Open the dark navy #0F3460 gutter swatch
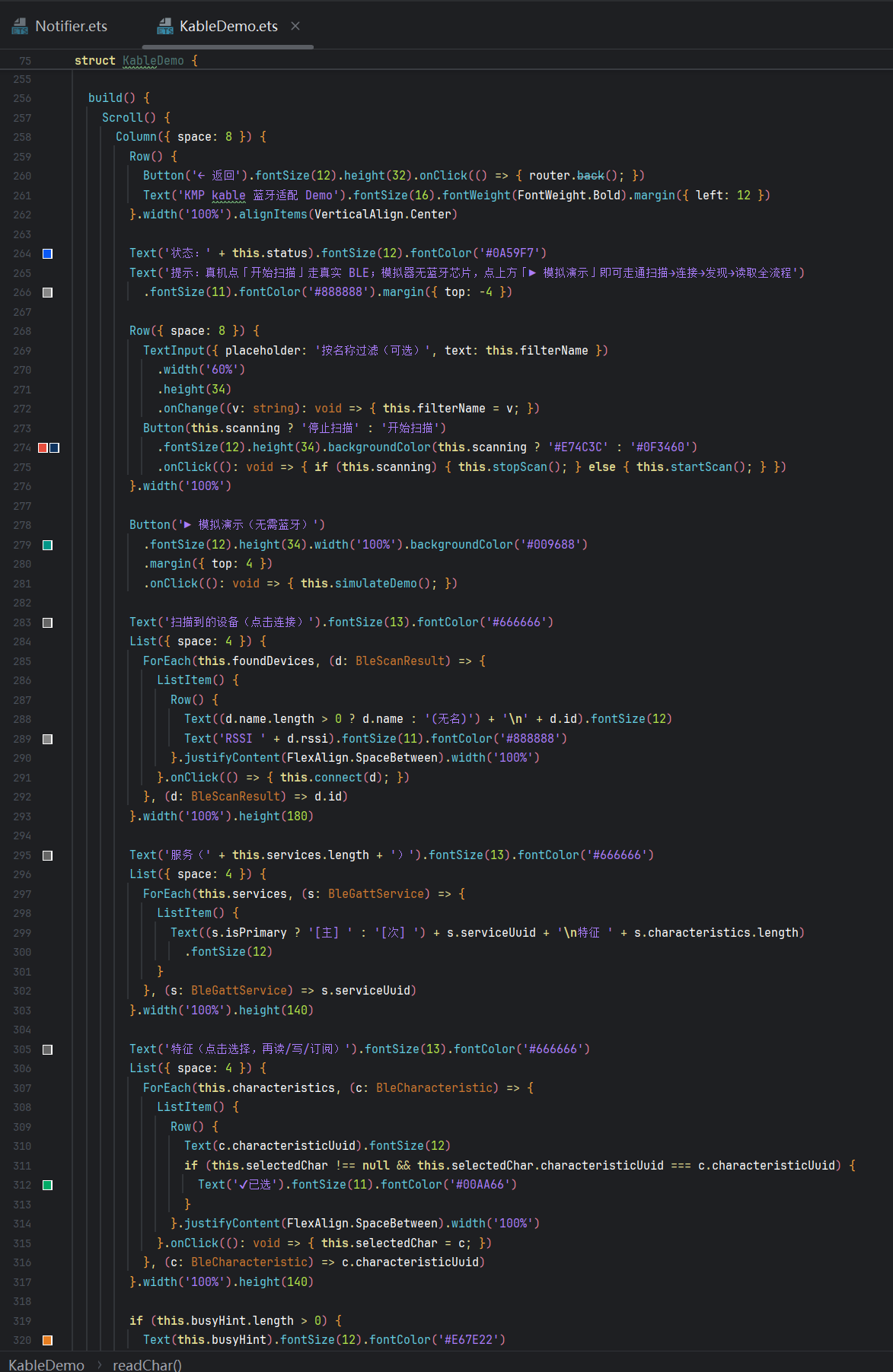The height and width of the screenshot is (1372, 893). 54,447
